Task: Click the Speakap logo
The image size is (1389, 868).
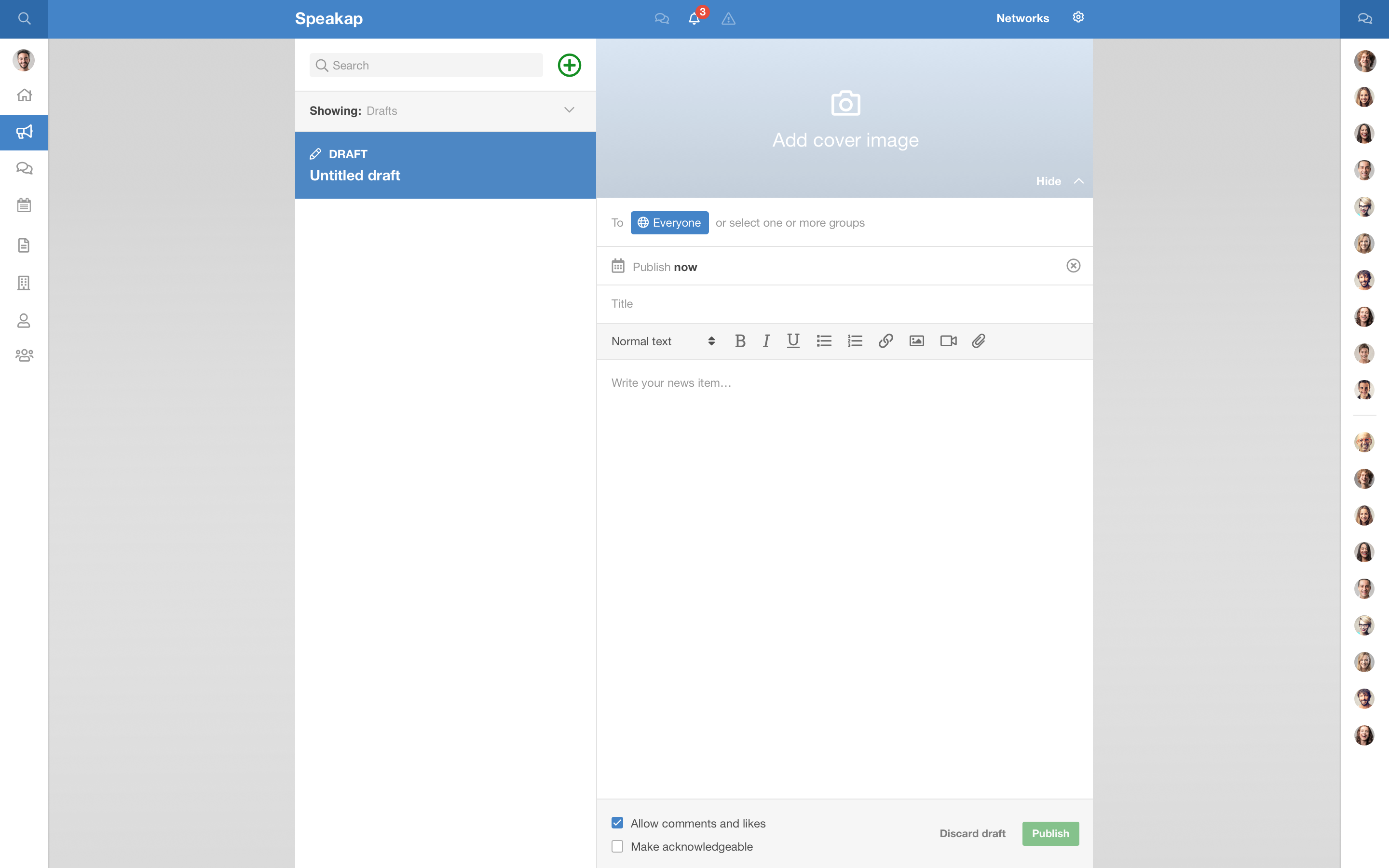Action: 329,18
